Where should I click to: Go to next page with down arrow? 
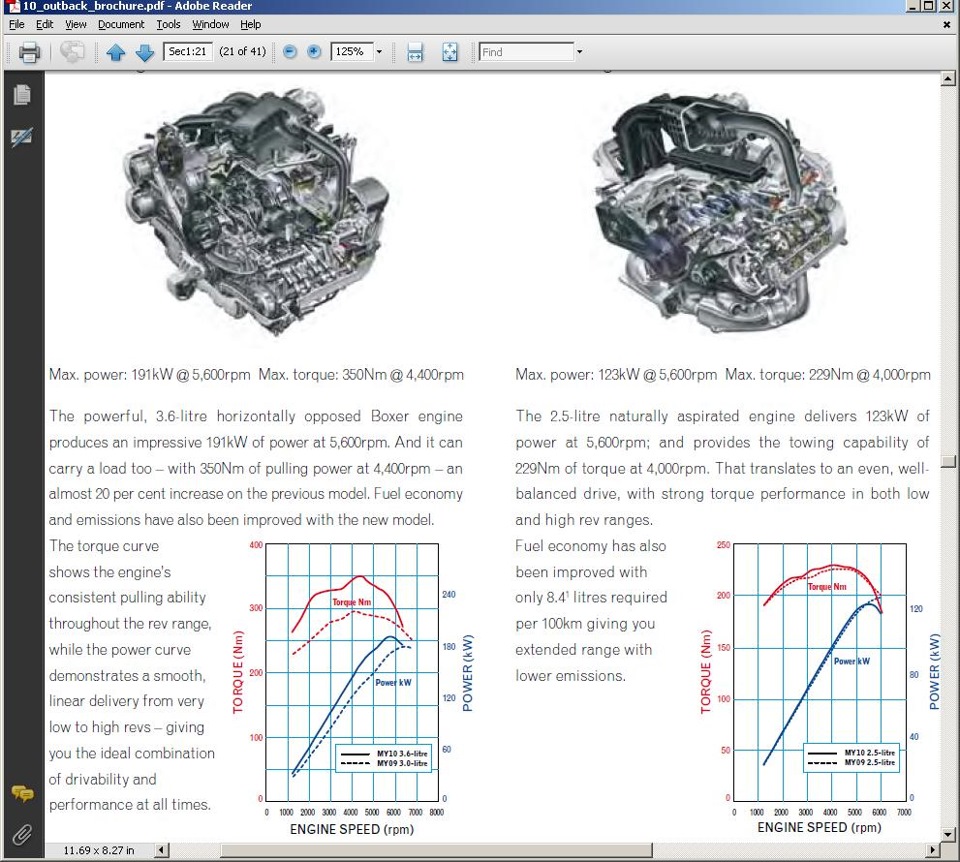144,52
